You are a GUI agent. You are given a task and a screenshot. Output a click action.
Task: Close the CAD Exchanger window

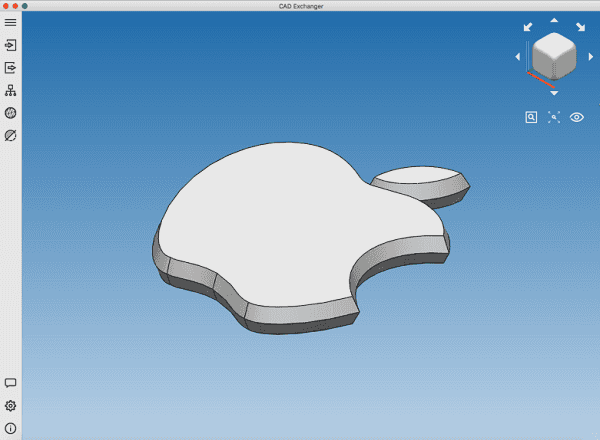click(6, 6)
